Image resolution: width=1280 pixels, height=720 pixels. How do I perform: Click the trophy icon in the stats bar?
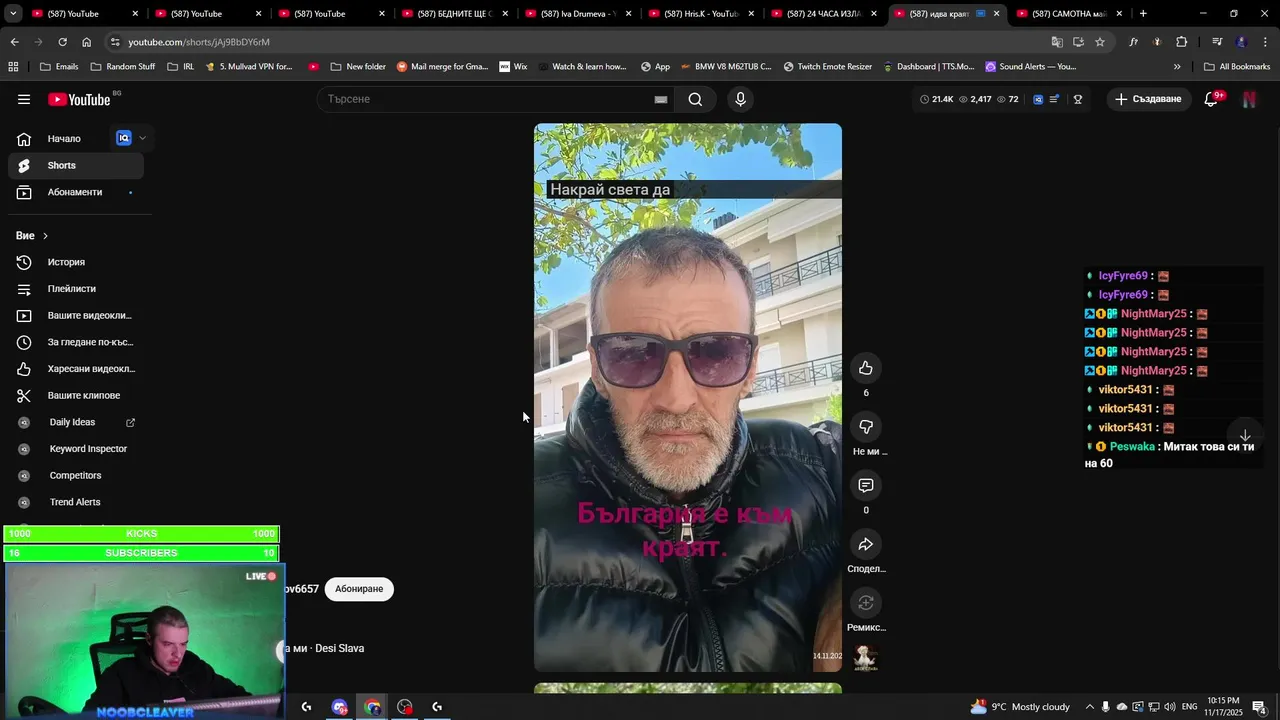1078,99
